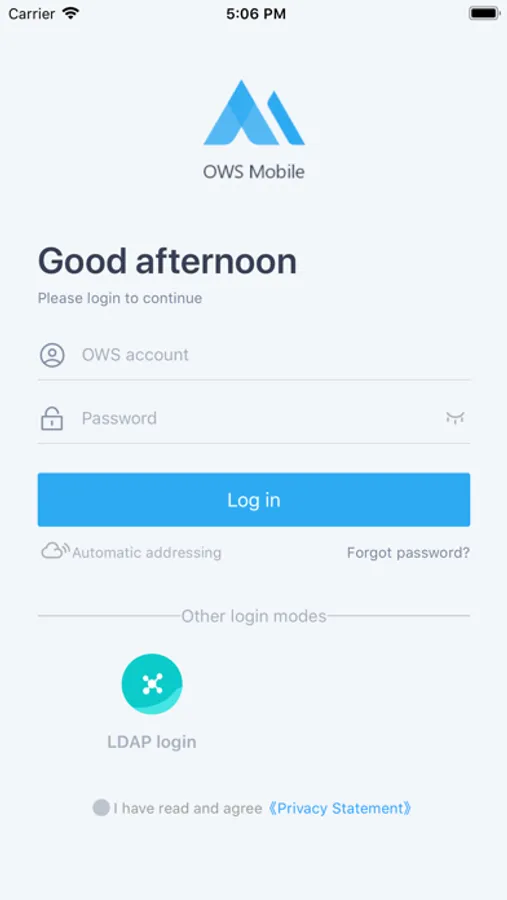Screen dimensions: 507x900
Task: Open the Privacy Statement link
Action: (340, 808)
